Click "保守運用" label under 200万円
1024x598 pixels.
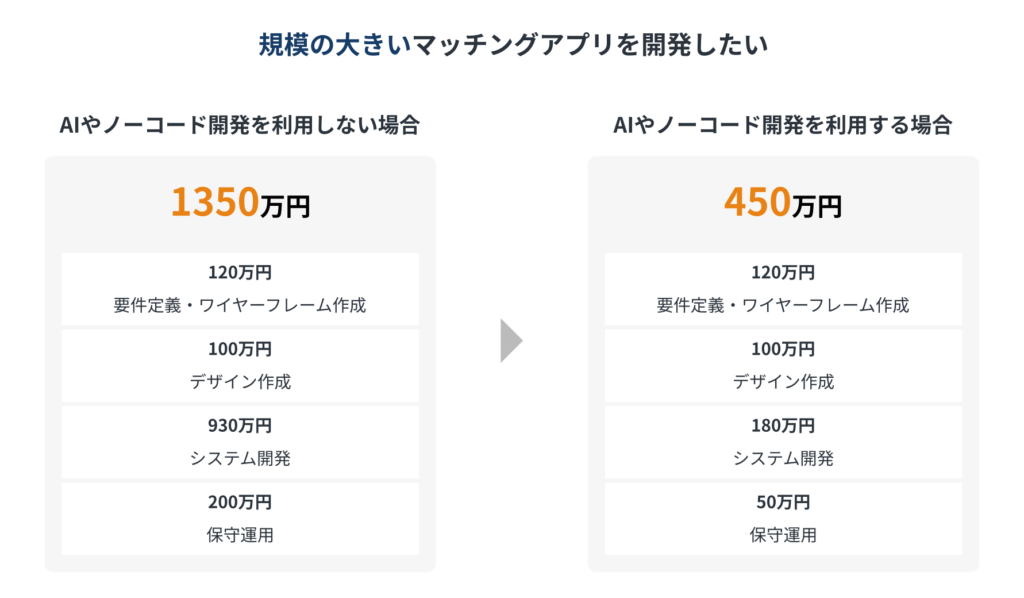click(x=240, y=535)
